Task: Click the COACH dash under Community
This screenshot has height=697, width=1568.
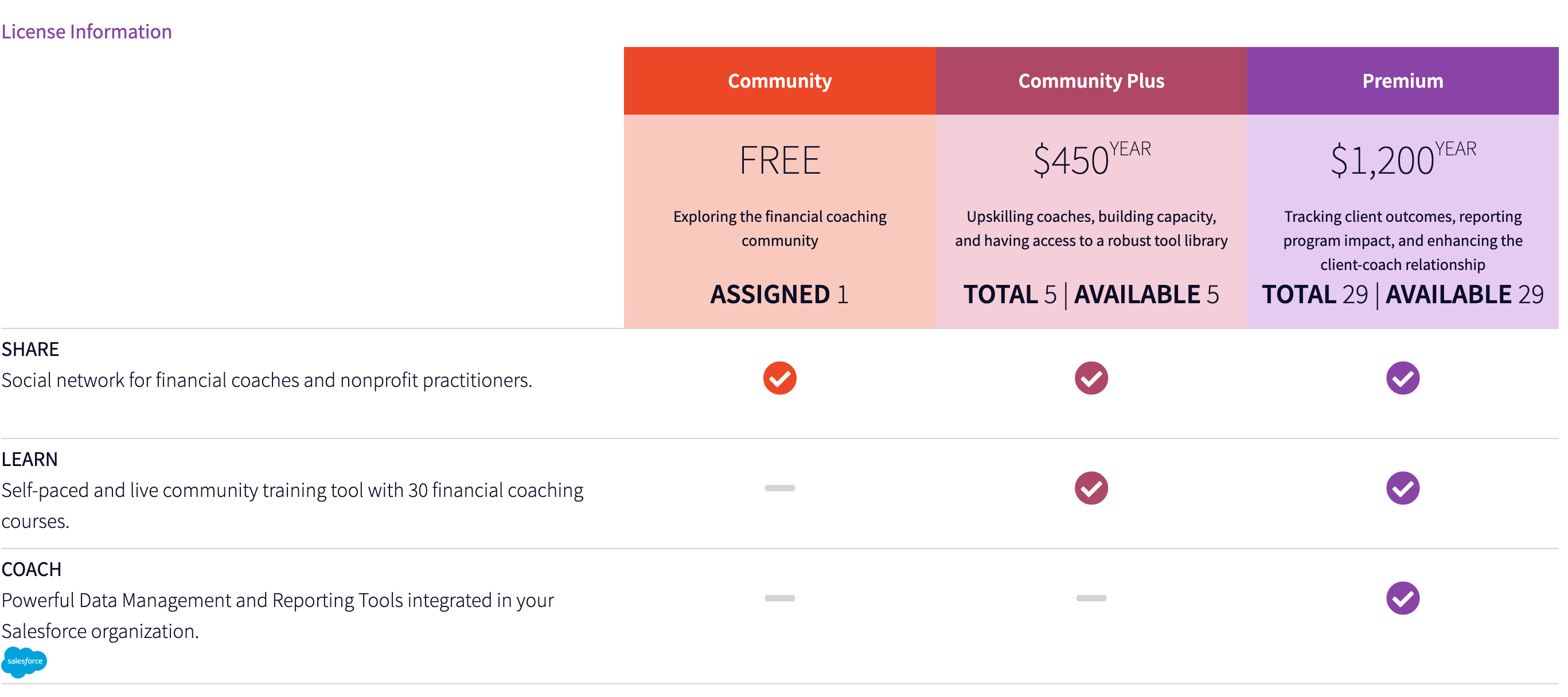Action: coord(779,598)
